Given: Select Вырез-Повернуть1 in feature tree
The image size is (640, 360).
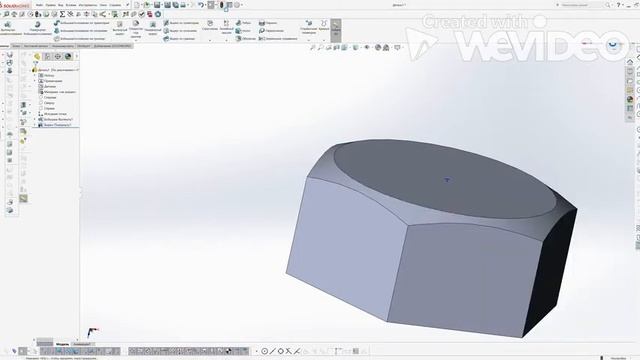Looking at the screenshot, I should [x=55, y=125].
